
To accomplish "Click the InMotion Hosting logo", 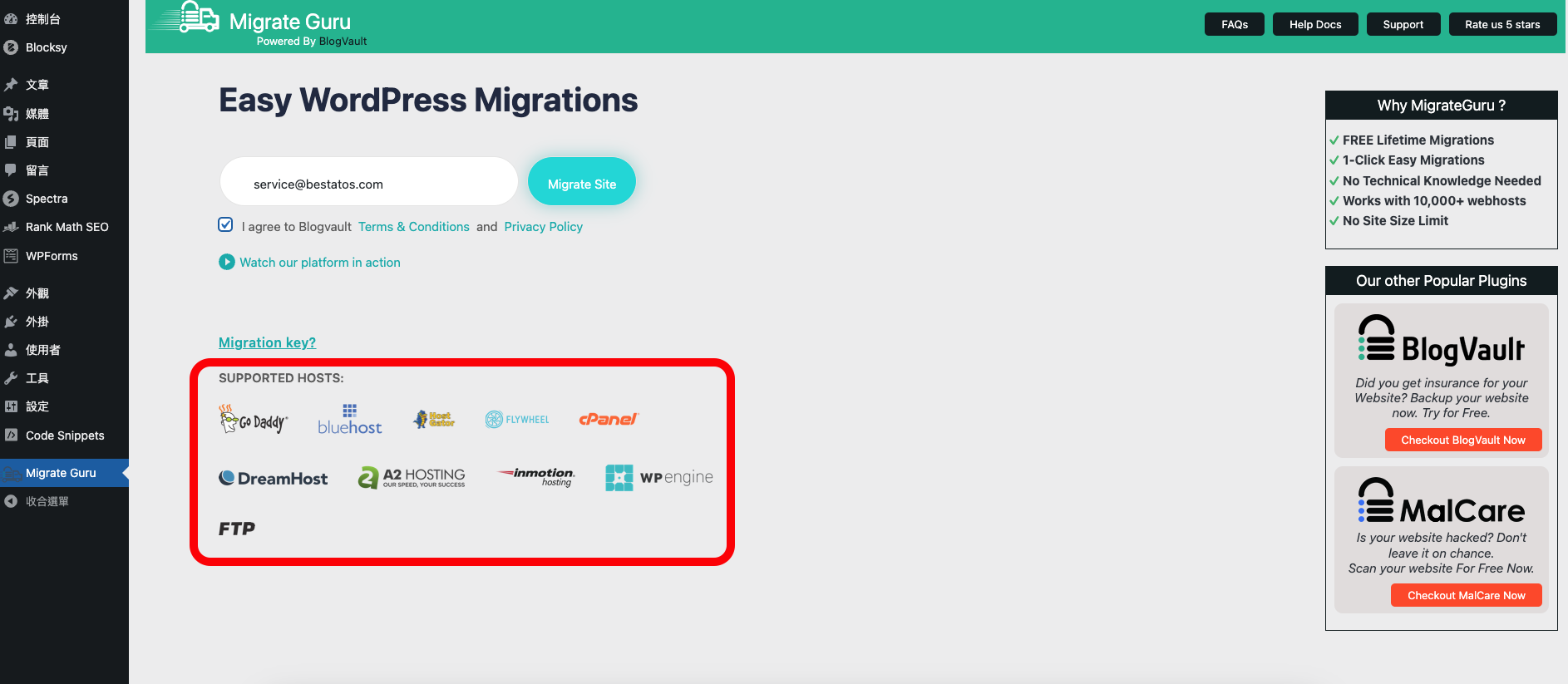I will coord(537,476).
